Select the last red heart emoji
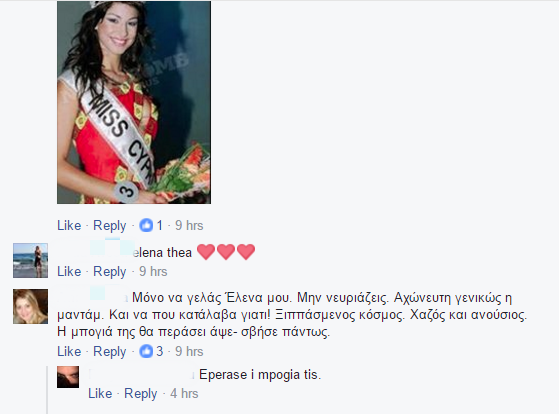 246,252
